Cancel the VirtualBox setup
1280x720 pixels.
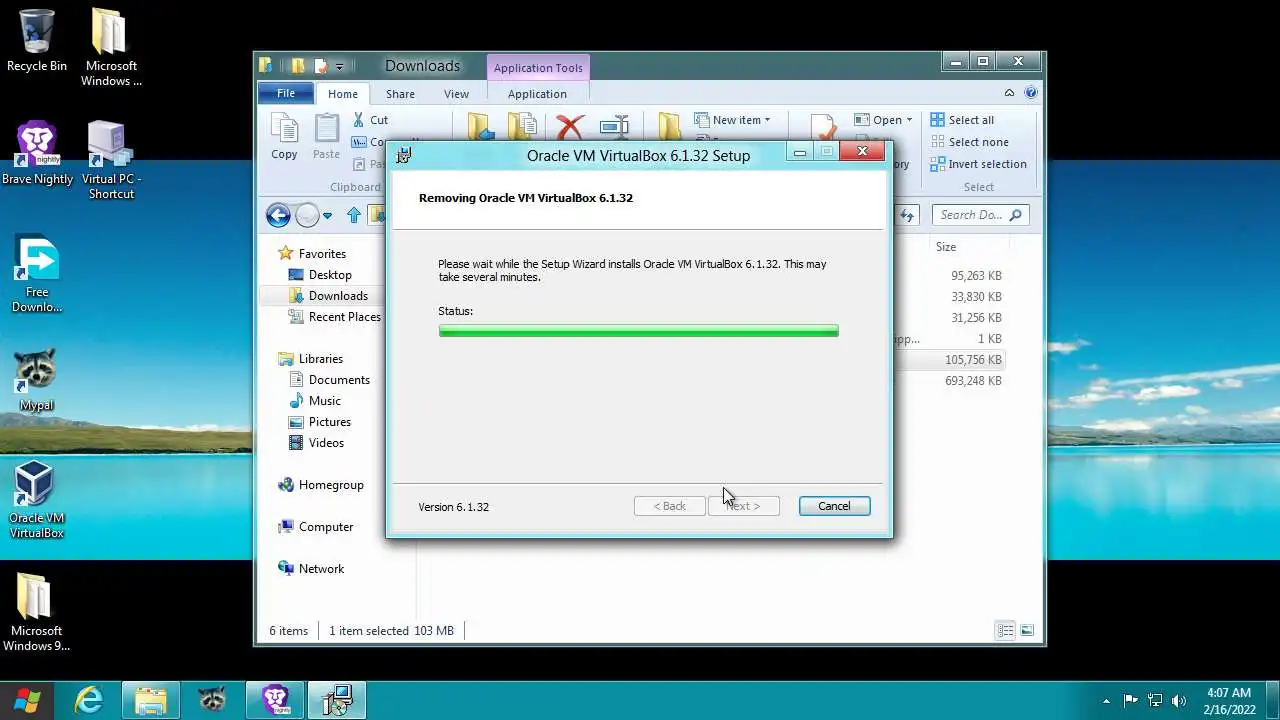point(834,506)
